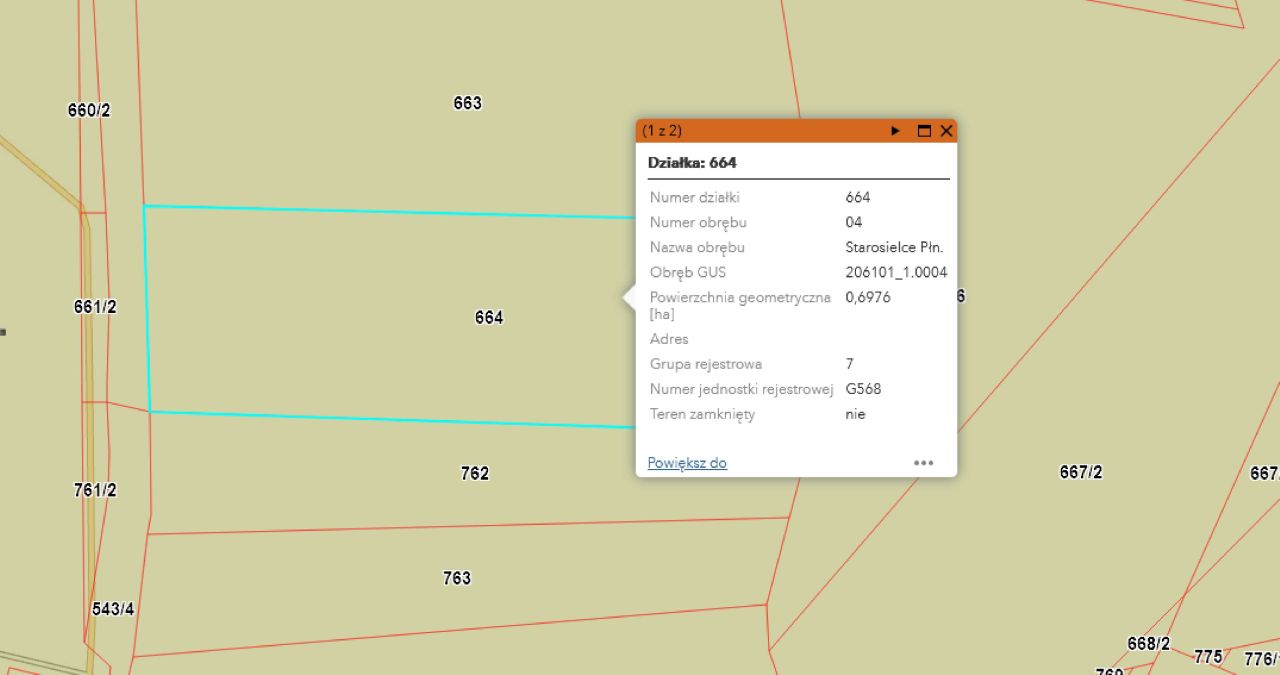1280x675 pixels.
Task: Show next feature in popup
Action: 895,131
